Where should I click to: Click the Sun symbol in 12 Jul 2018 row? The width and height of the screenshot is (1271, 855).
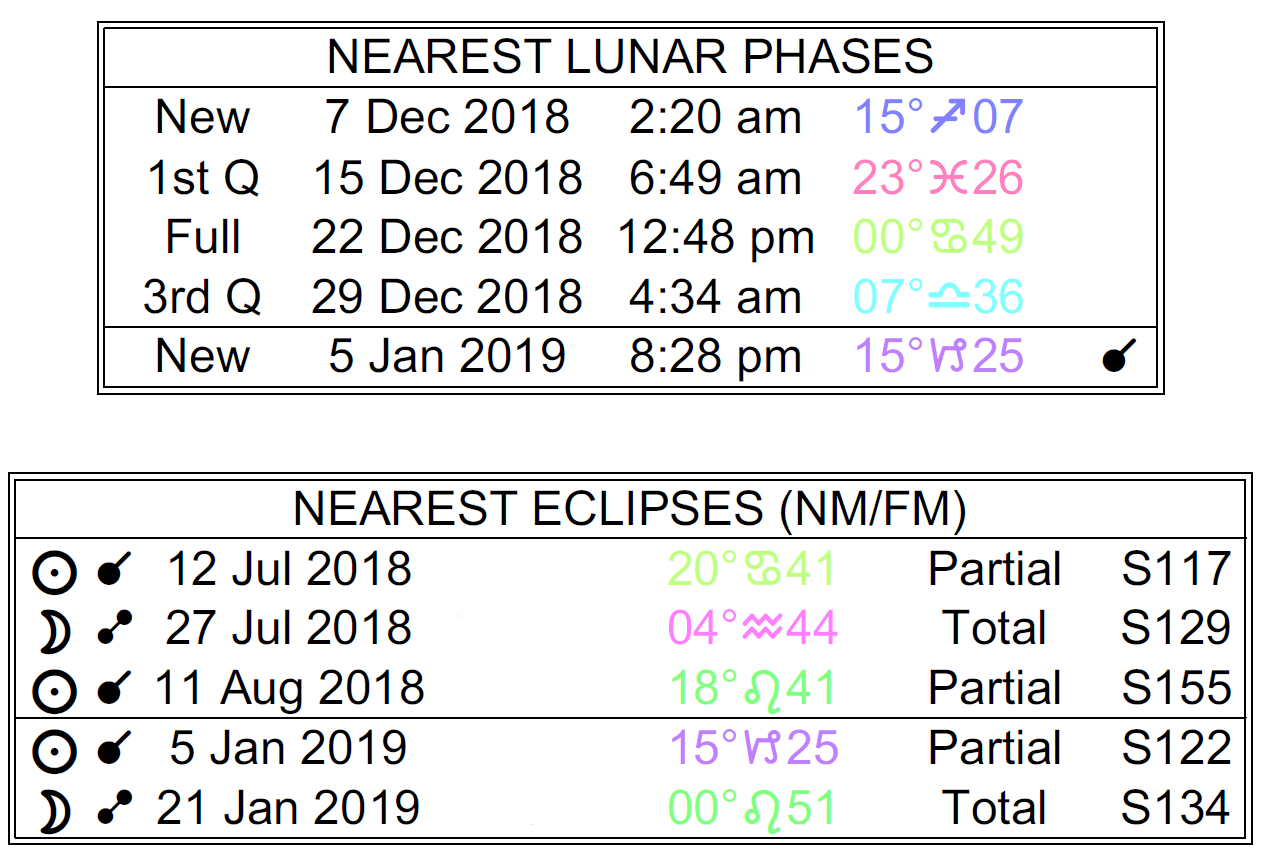(52, 573)
